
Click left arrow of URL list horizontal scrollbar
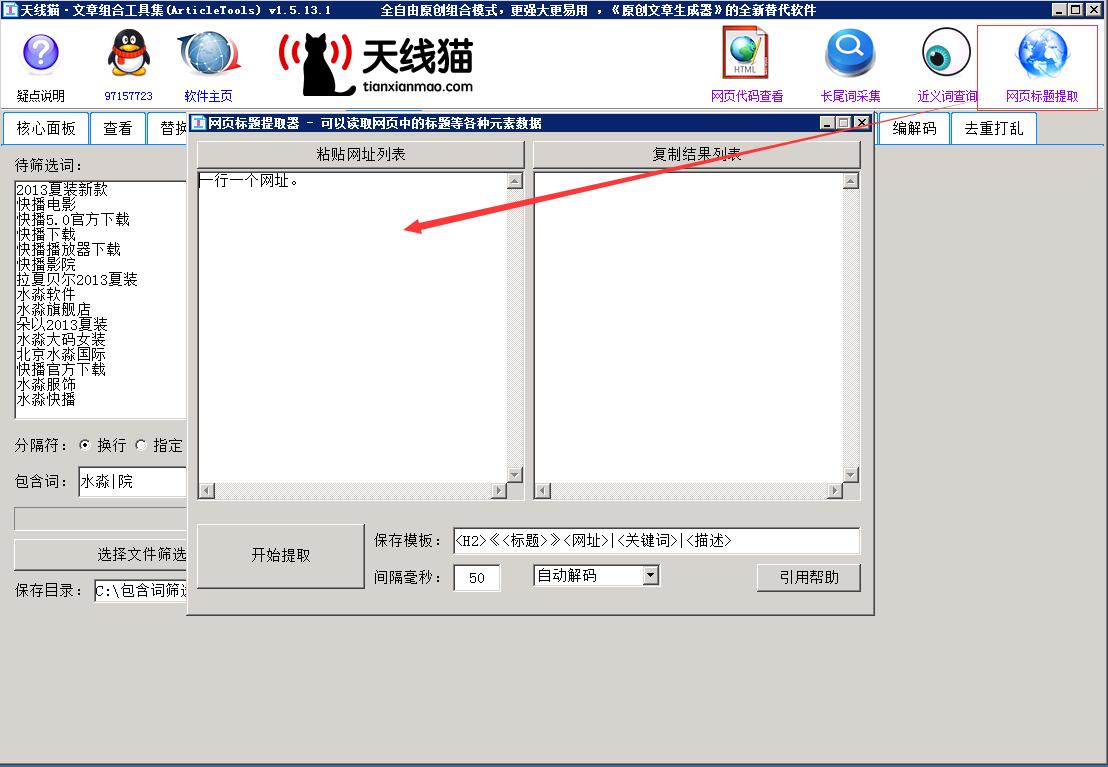(x=207, y=490)
